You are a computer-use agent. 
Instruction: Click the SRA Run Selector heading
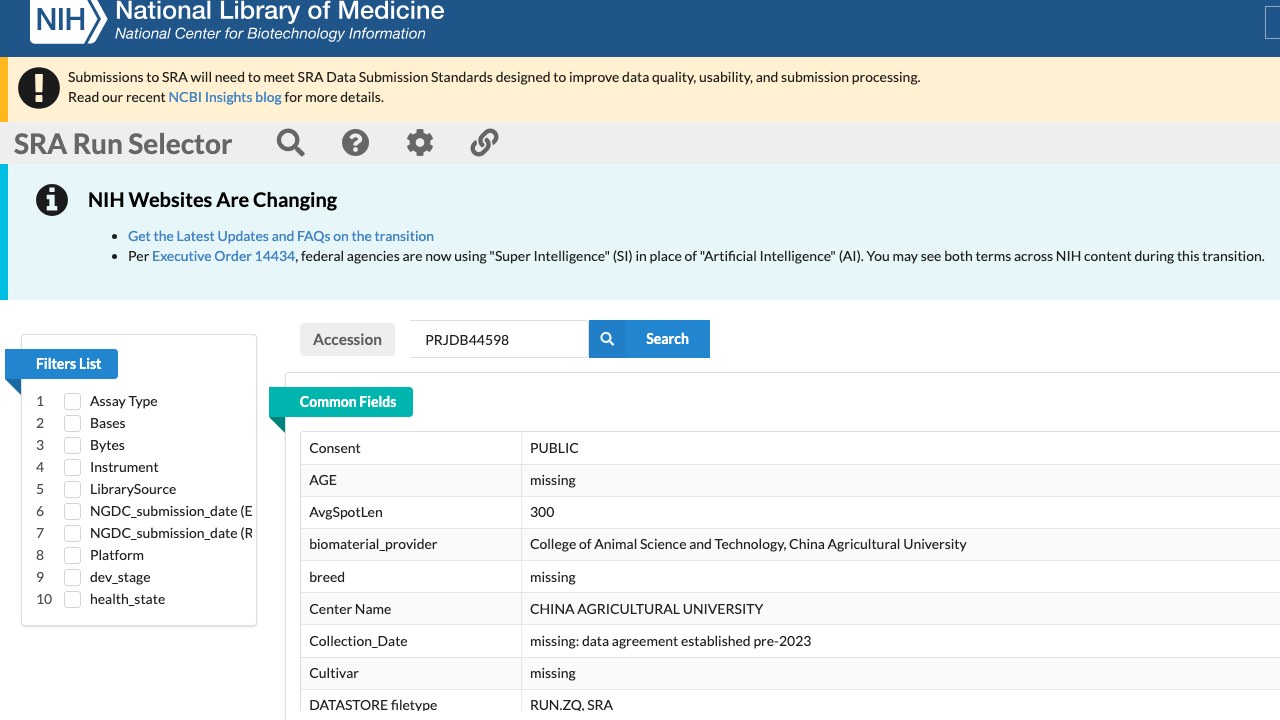[123, 144]
